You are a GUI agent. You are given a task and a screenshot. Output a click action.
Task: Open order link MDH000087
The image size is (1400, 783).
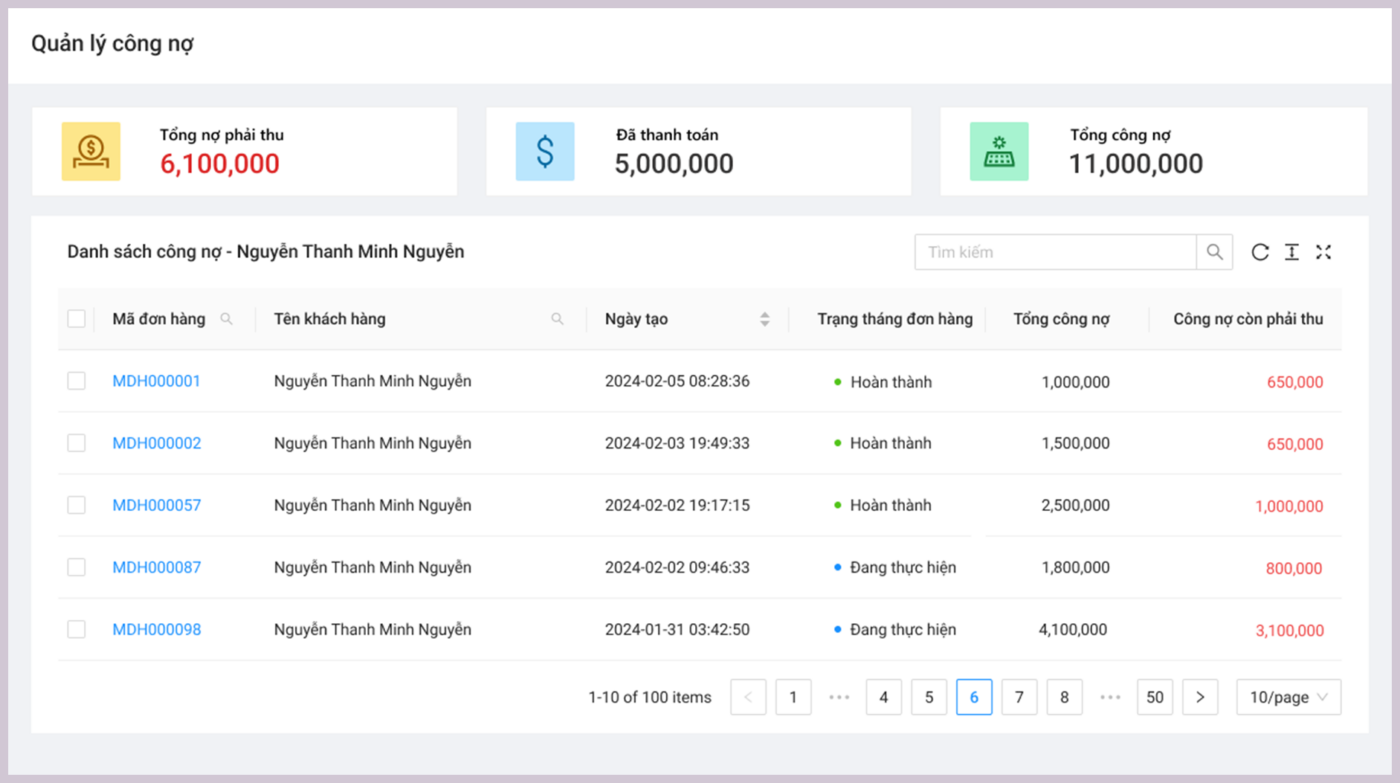[156, 567]
